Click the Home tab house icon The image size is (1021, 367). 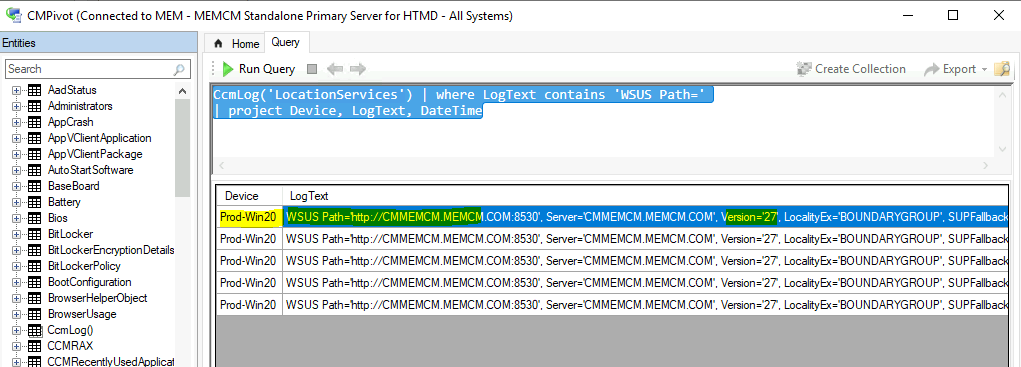(218, 44)
